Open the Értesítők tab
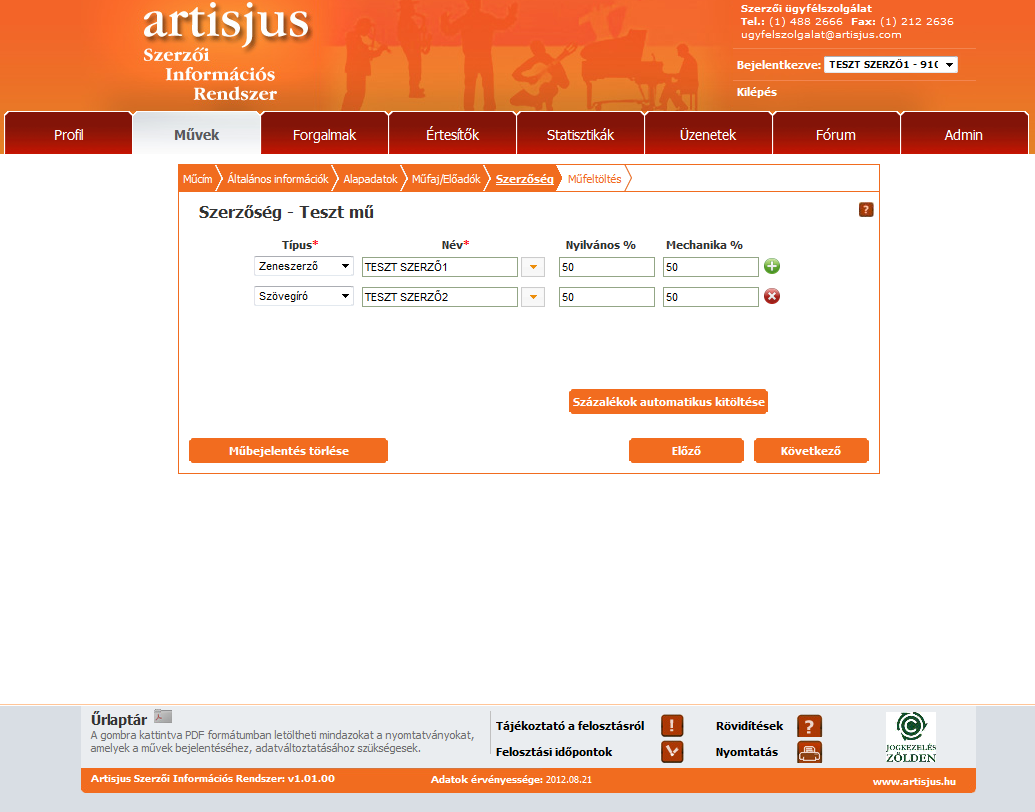The image size is (1035, 812). [x=452, y=135]
